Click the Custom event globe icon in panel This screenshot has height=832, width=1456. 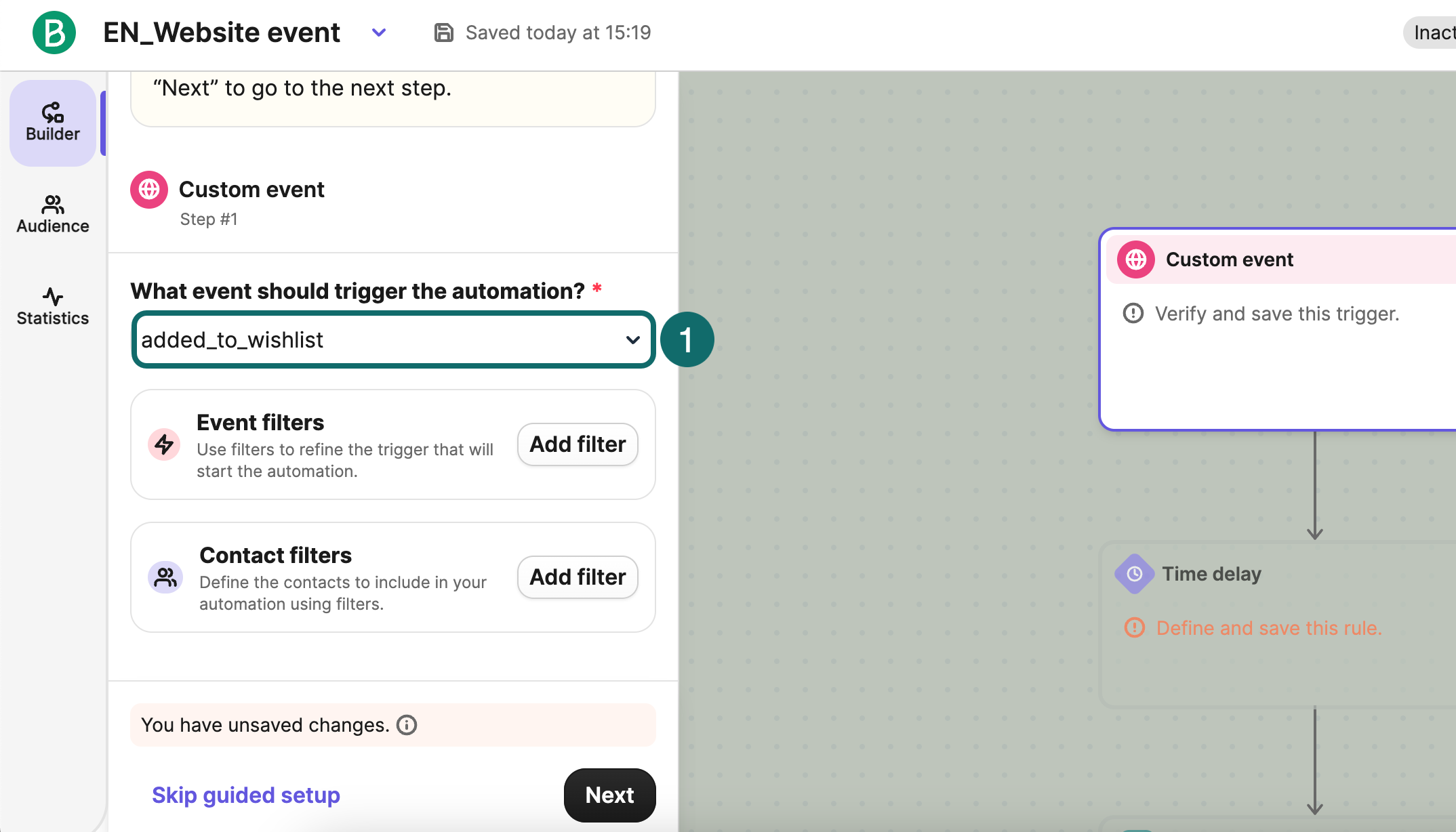149,190
